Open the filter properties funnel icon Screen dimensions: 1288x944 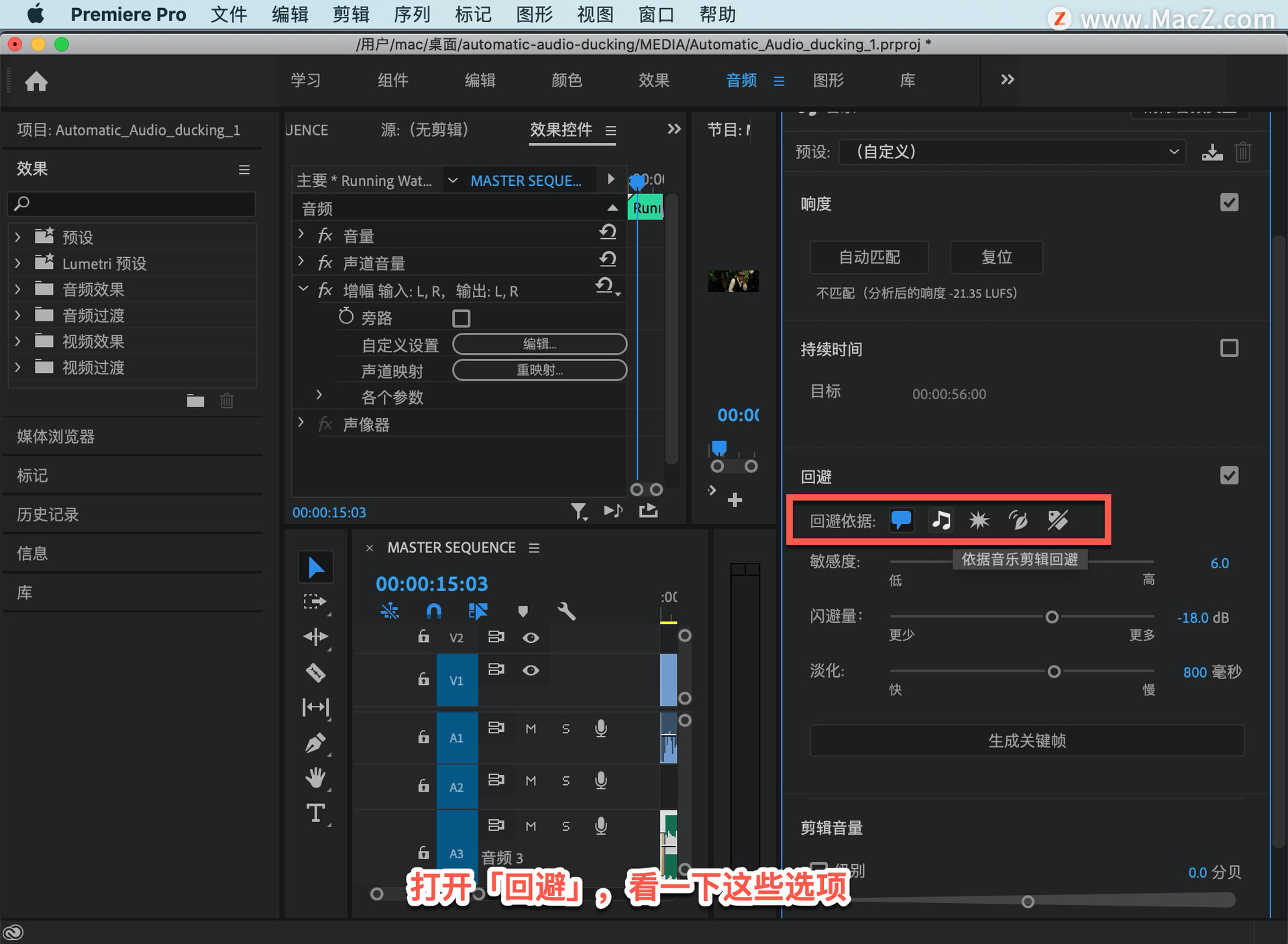(x=579, y=512)
